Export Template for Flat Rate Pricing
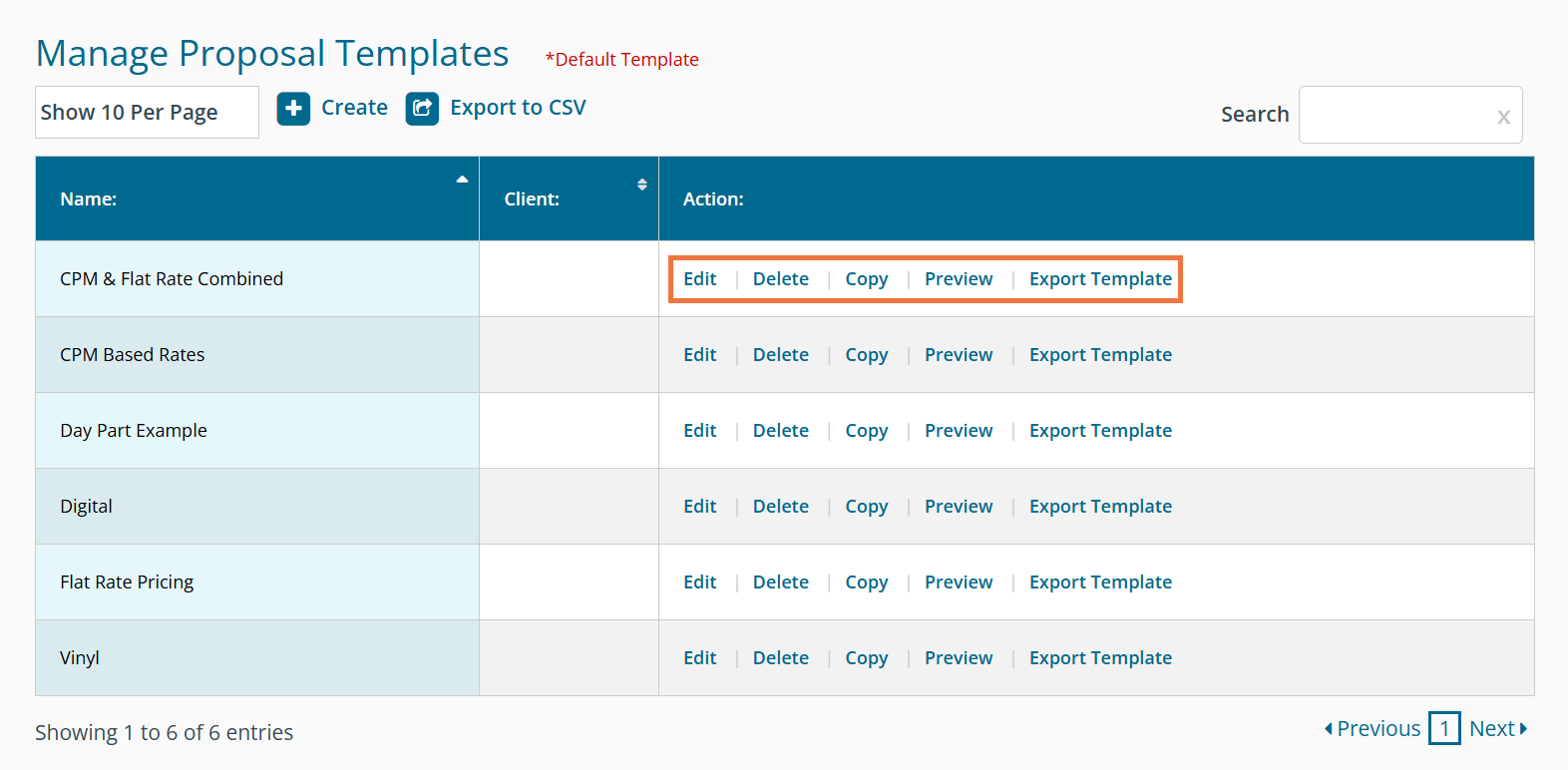Screen dimensions: 1568x770 coord(1100,582)
